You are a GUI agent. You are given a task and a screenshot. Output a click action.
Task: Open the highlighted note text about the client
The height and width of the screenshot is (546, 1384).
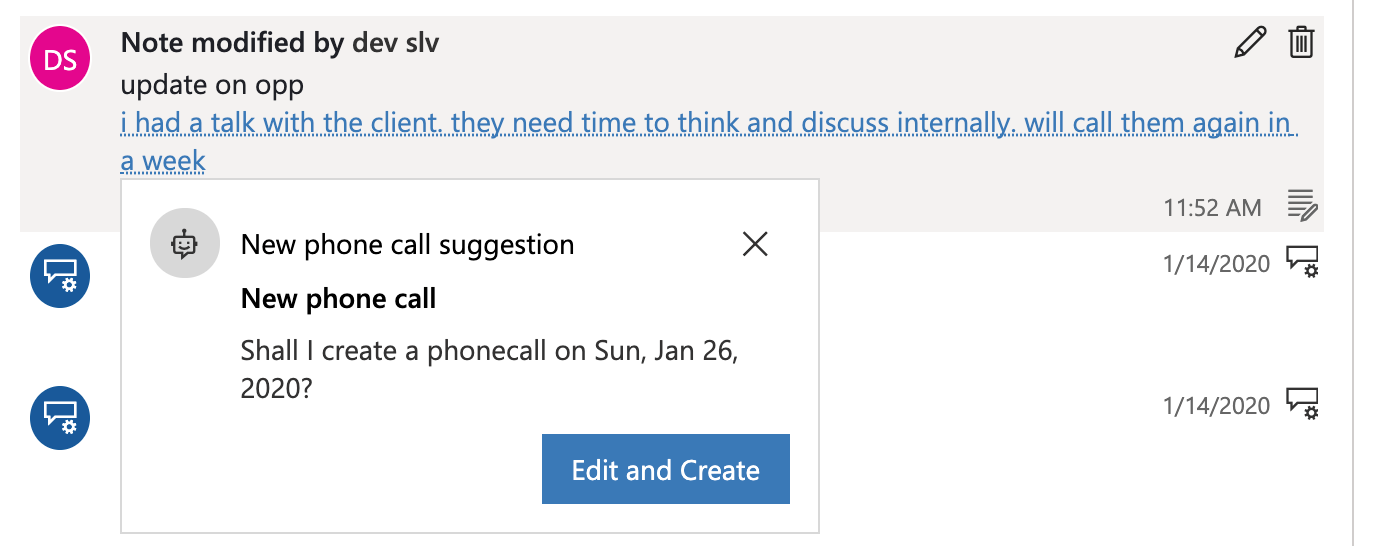709,142
